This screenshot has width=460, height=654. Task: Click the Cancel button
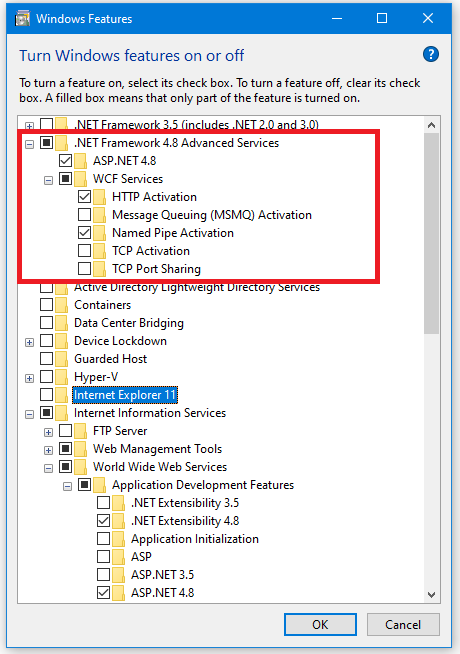coord(403,624)
